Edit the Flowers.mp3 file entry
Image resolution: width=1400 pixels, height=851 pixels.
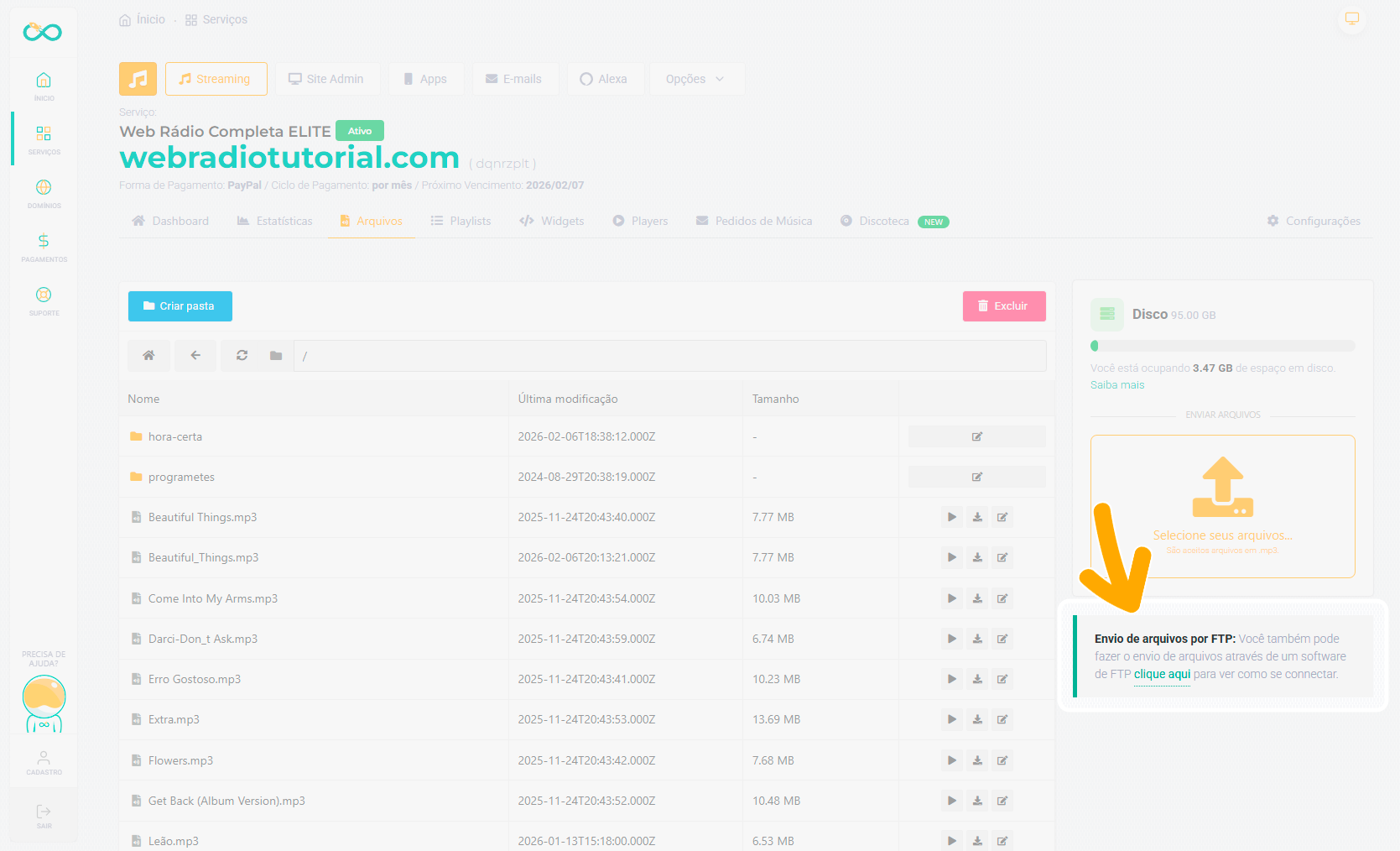click(x=1002, y=760)
